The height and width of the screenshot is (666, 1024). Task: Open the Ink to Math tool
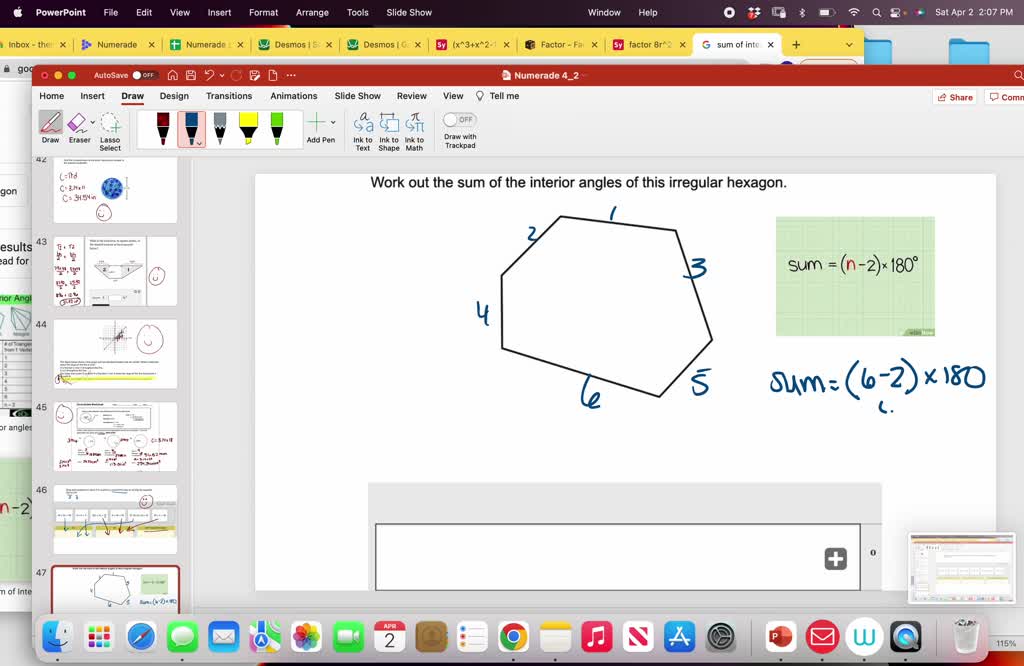click(415, 129)
